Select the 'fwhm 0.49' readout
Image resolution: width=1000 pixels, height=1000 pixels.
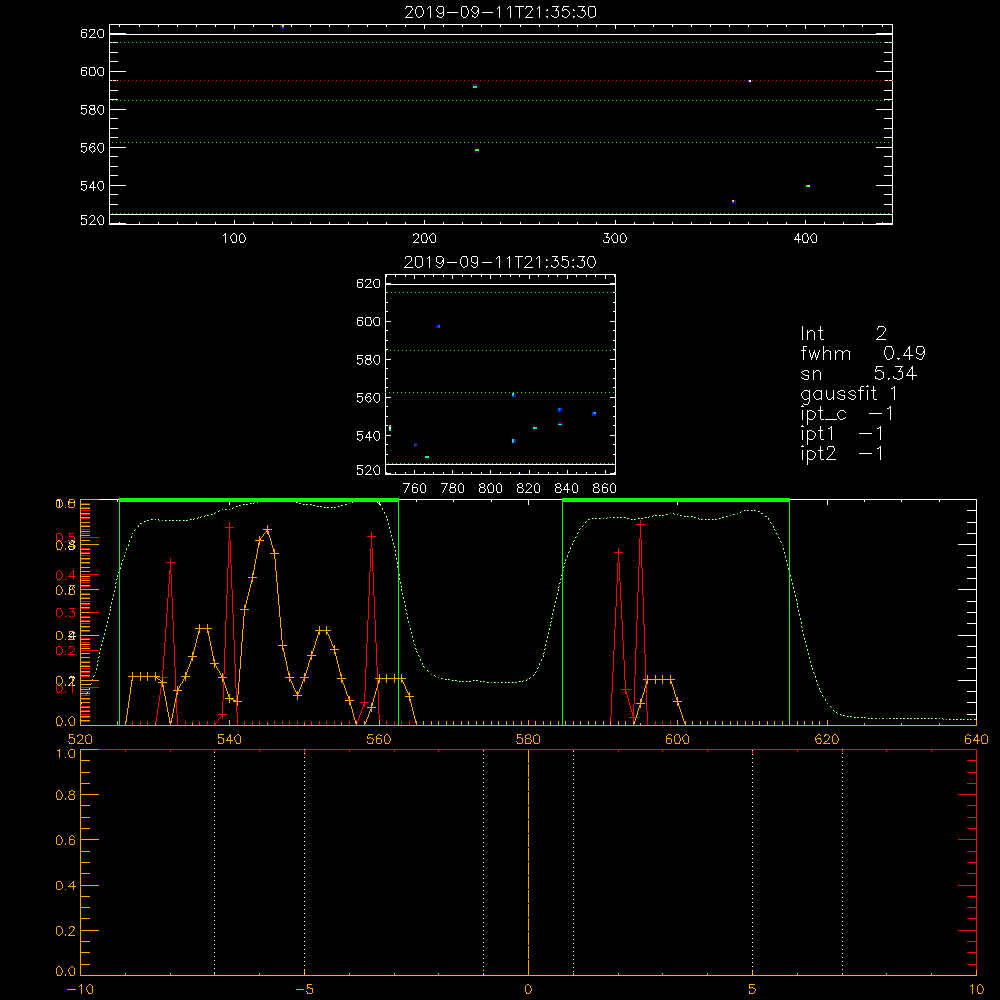(x=863, y=353)
